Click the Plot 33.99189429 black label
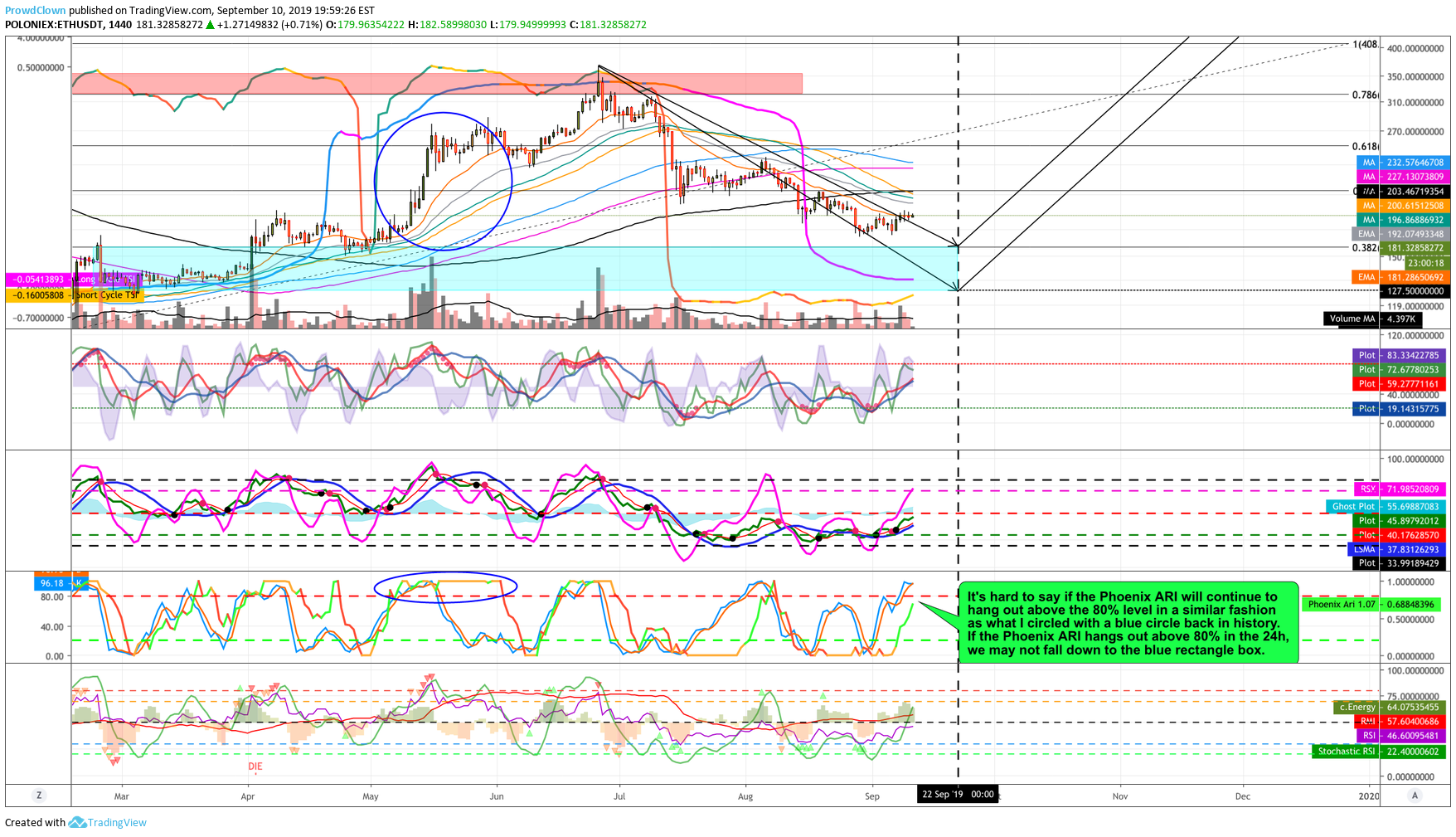Image resolution: width=1456 pixels, height=837 pixels. [x=1400, y=563]
